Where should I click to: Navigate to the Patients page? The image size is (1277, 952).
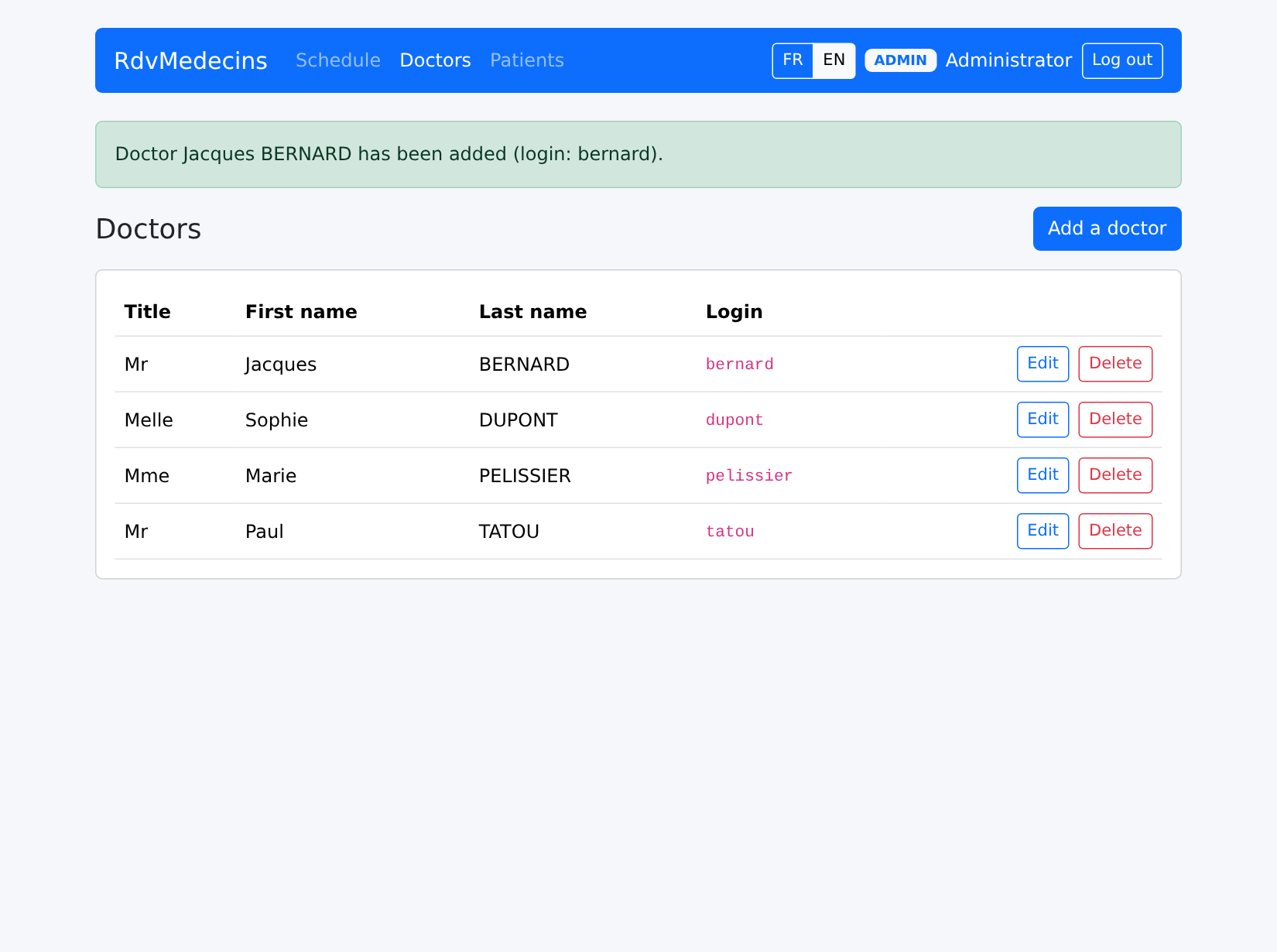[527, 60]
